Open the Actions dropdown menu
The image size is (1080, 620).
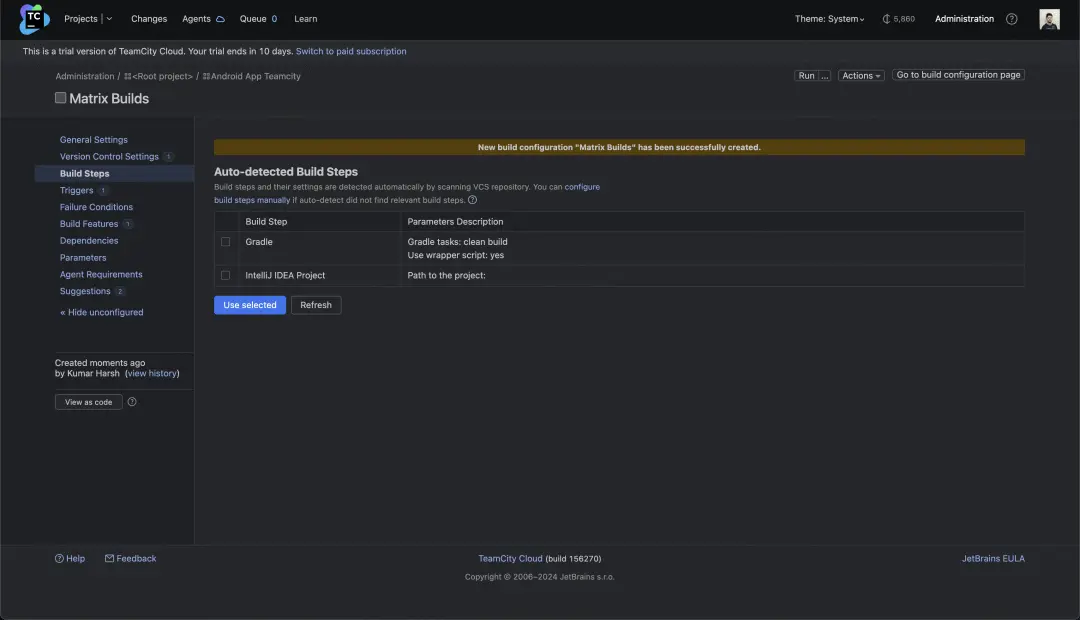(860, 75)
